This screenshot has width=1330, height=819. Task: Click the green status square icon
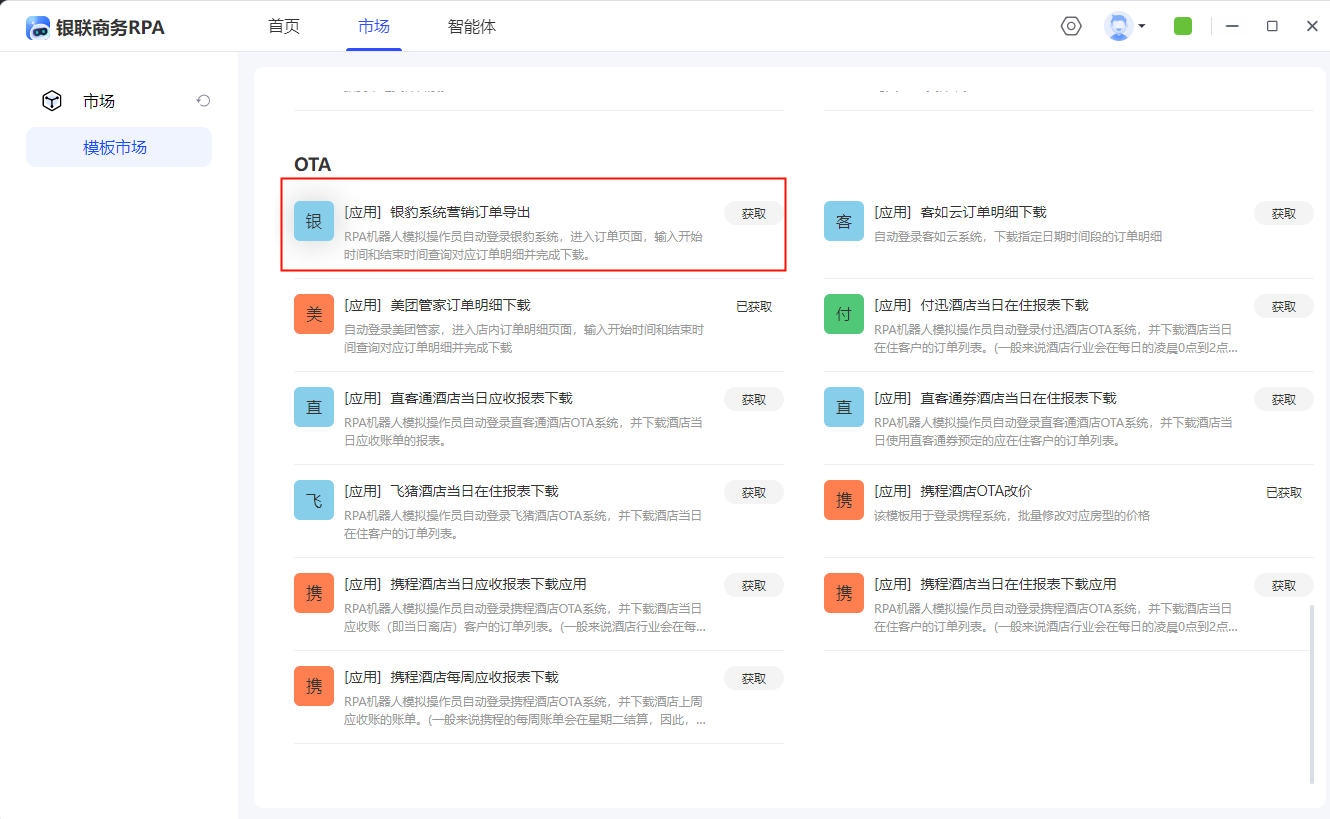tap(1183, 26)
